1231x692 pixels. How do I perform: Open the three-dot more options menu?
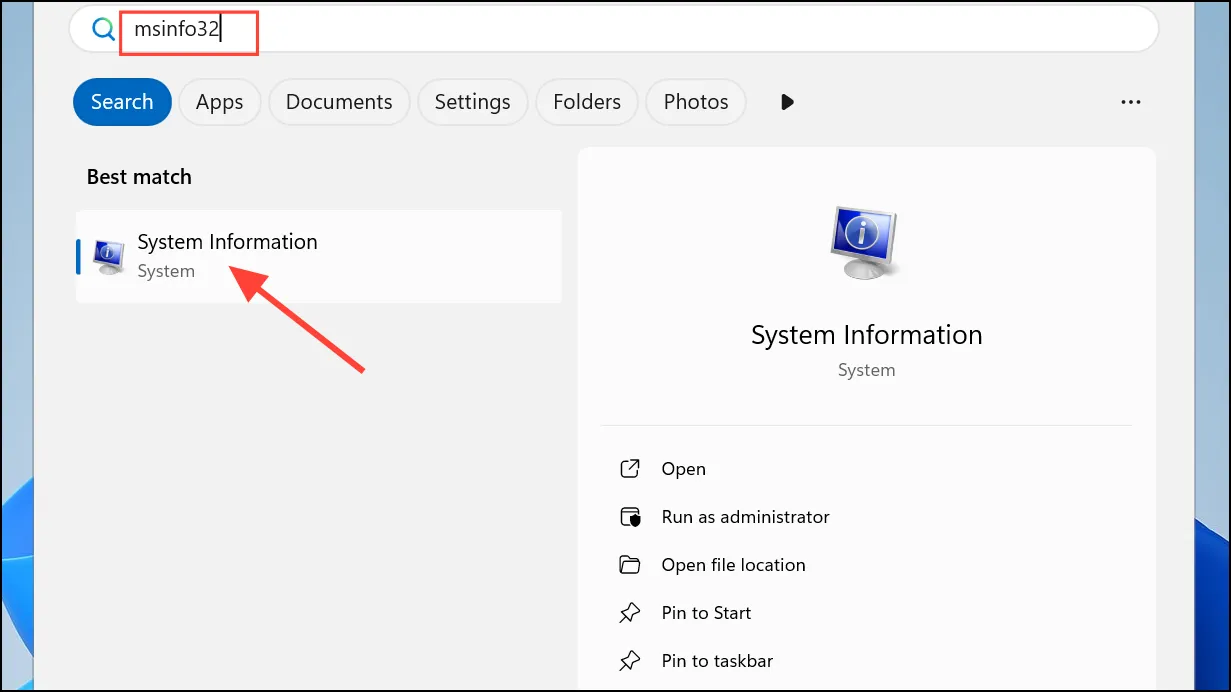pyautogui.click(x=1131, y=102)
